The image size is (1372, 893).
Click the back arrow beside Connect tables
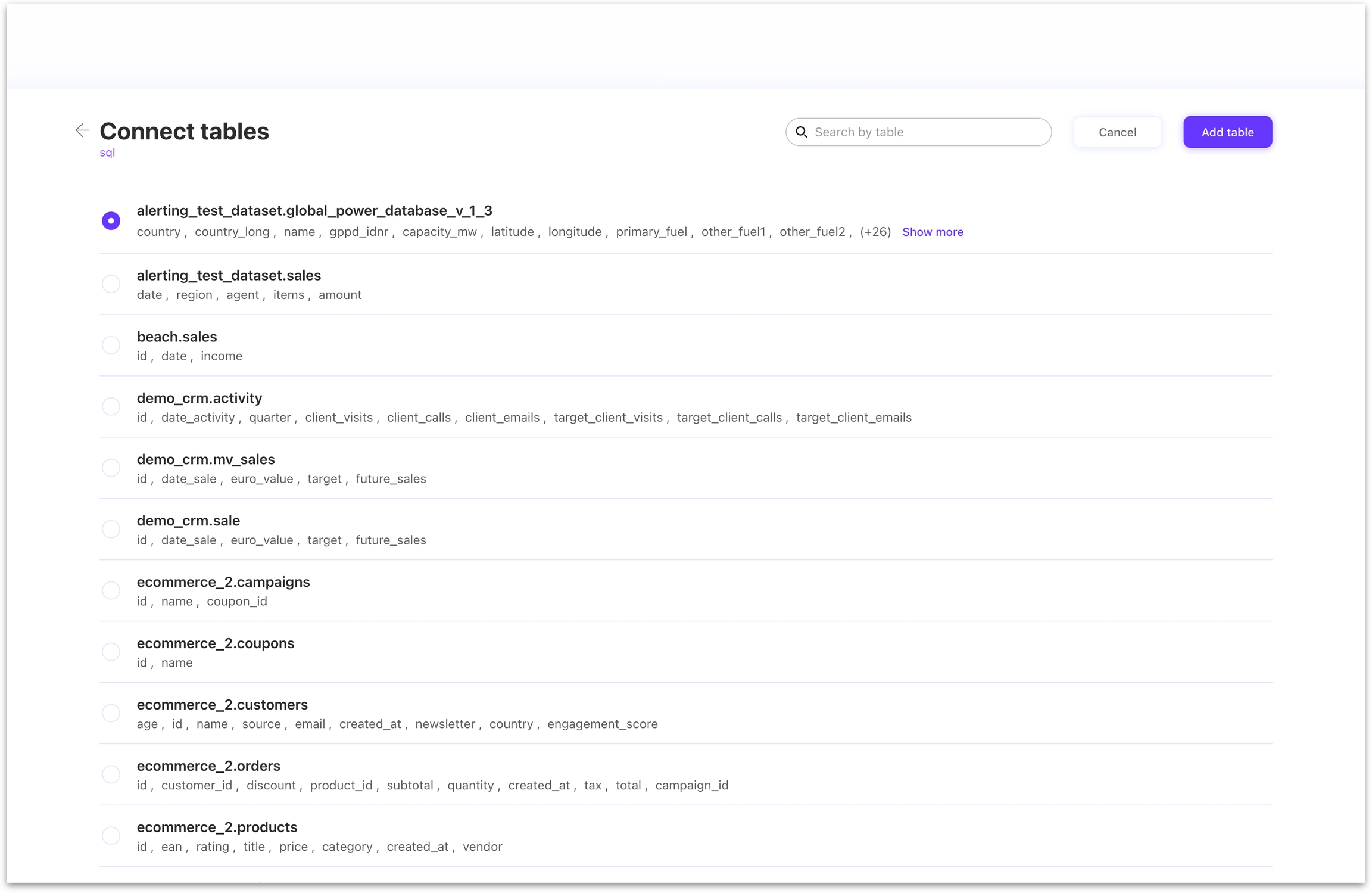coord(82,130)
